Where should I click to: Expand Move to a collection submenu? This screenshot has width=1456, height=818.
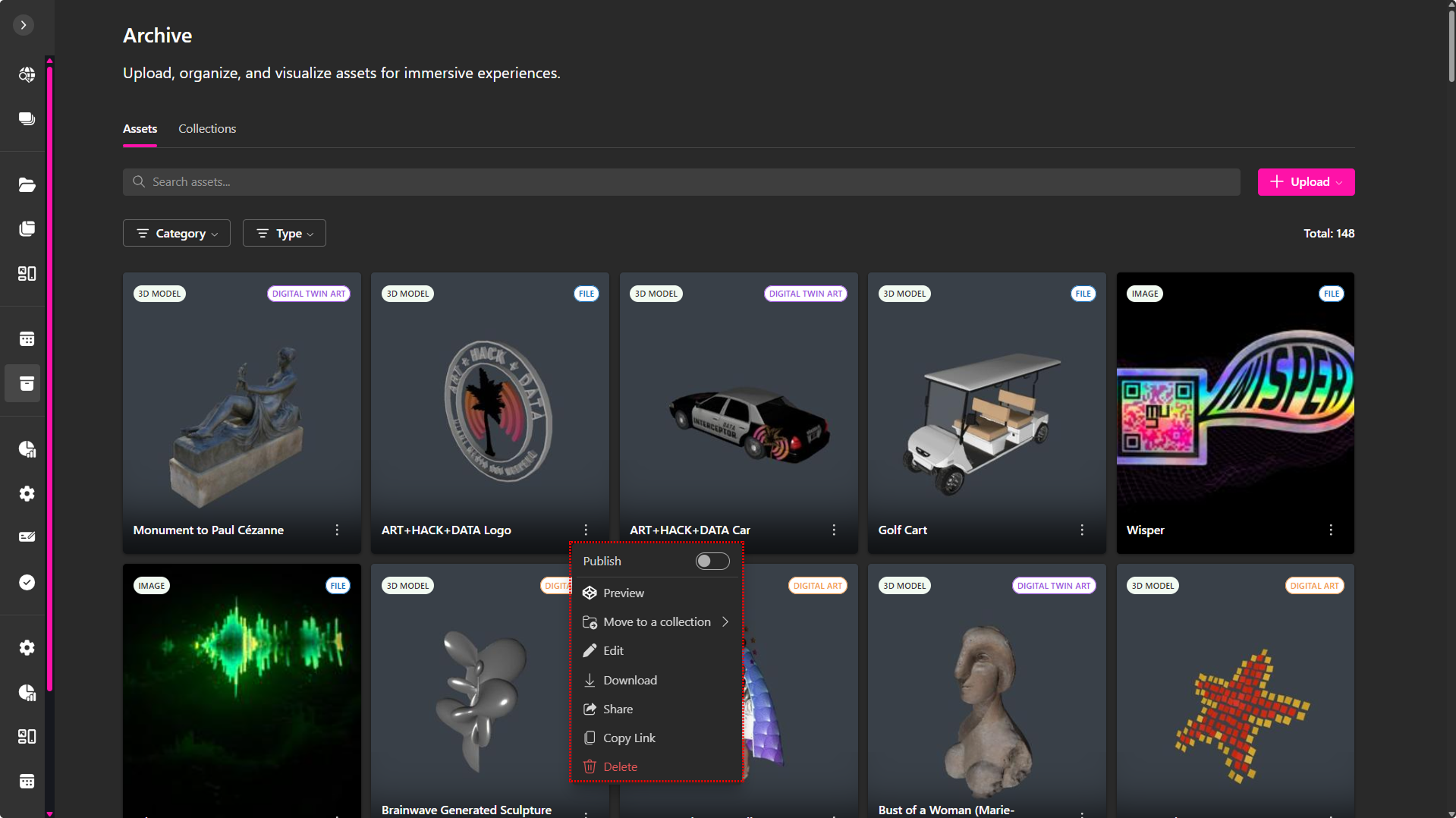656,621
